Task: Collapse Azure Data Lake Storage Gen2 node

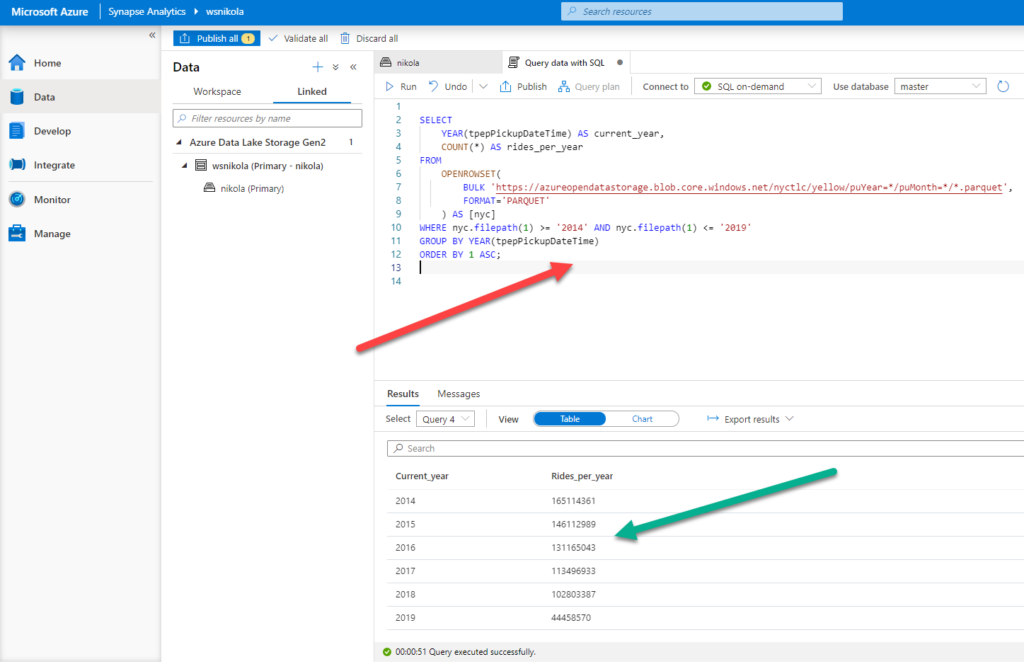Action: coord(179,142)
